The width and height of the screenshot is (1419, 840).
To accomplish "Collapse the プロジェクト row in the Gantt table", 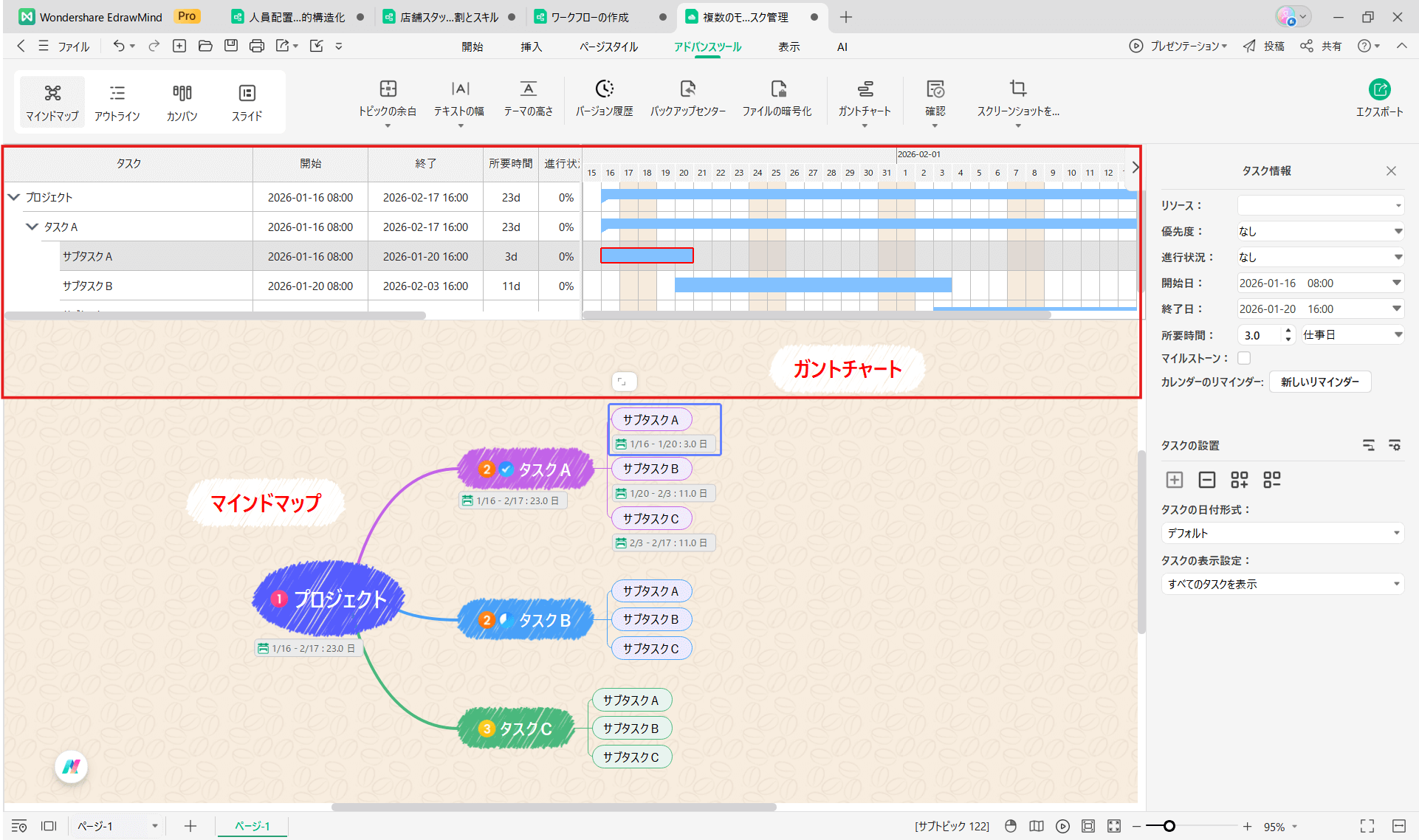I will (13, 196).
